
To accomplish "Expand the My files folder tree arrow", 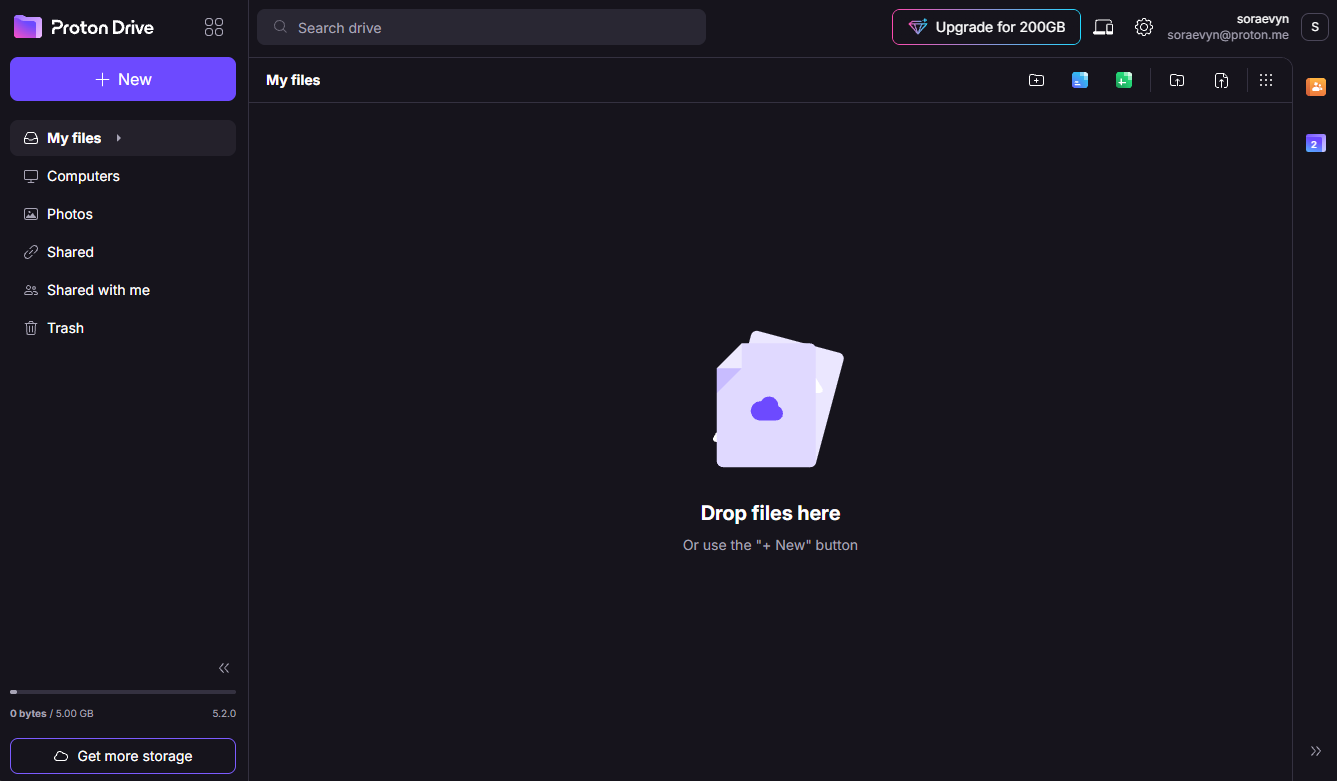I will click(118, 138).
